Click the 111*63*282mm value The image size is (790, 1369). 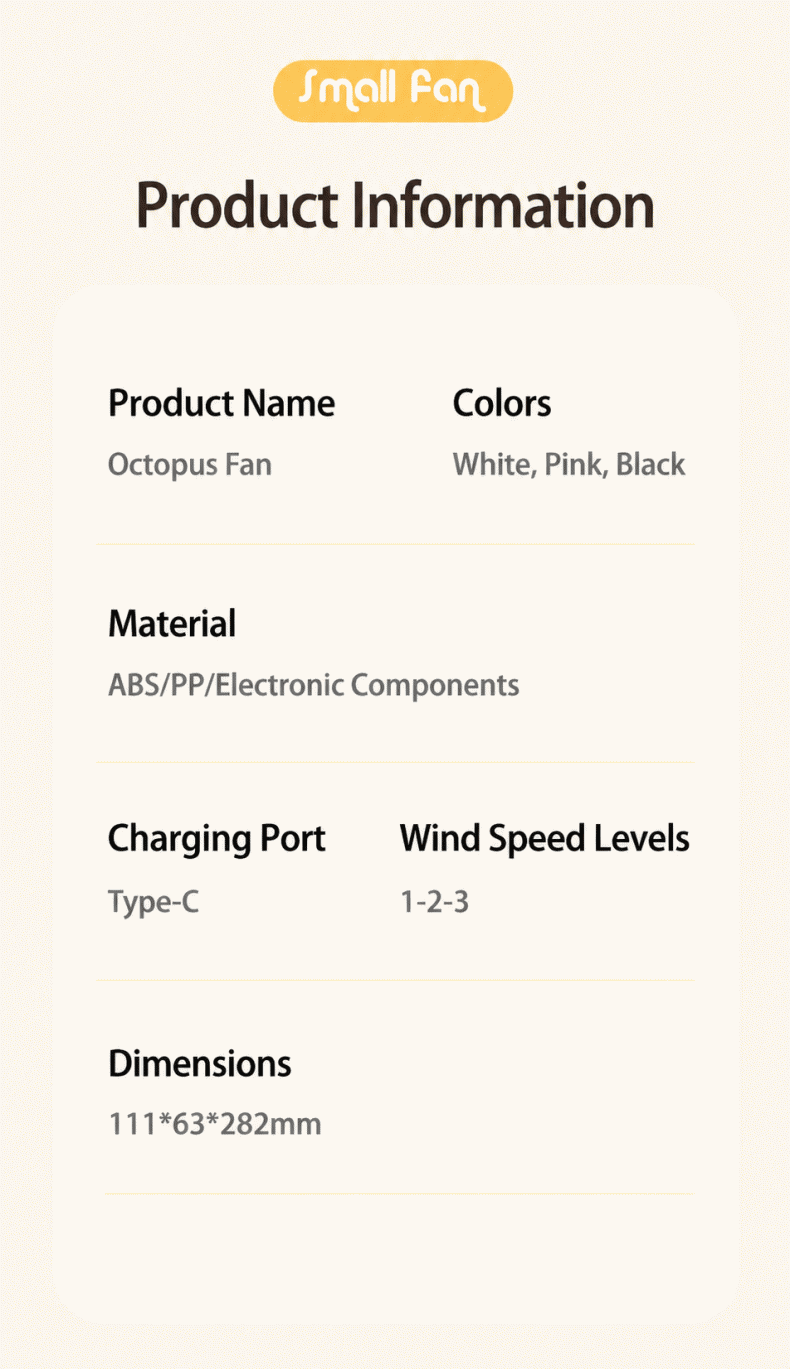tap(215, 1124)
